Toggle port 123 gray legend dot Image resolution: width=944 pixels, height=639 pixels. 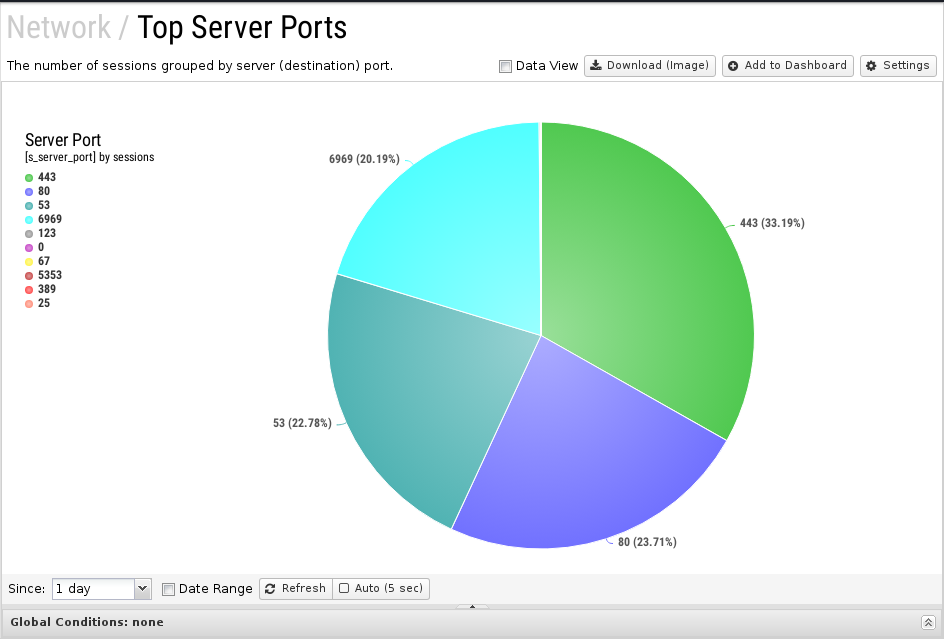point(29,234)
